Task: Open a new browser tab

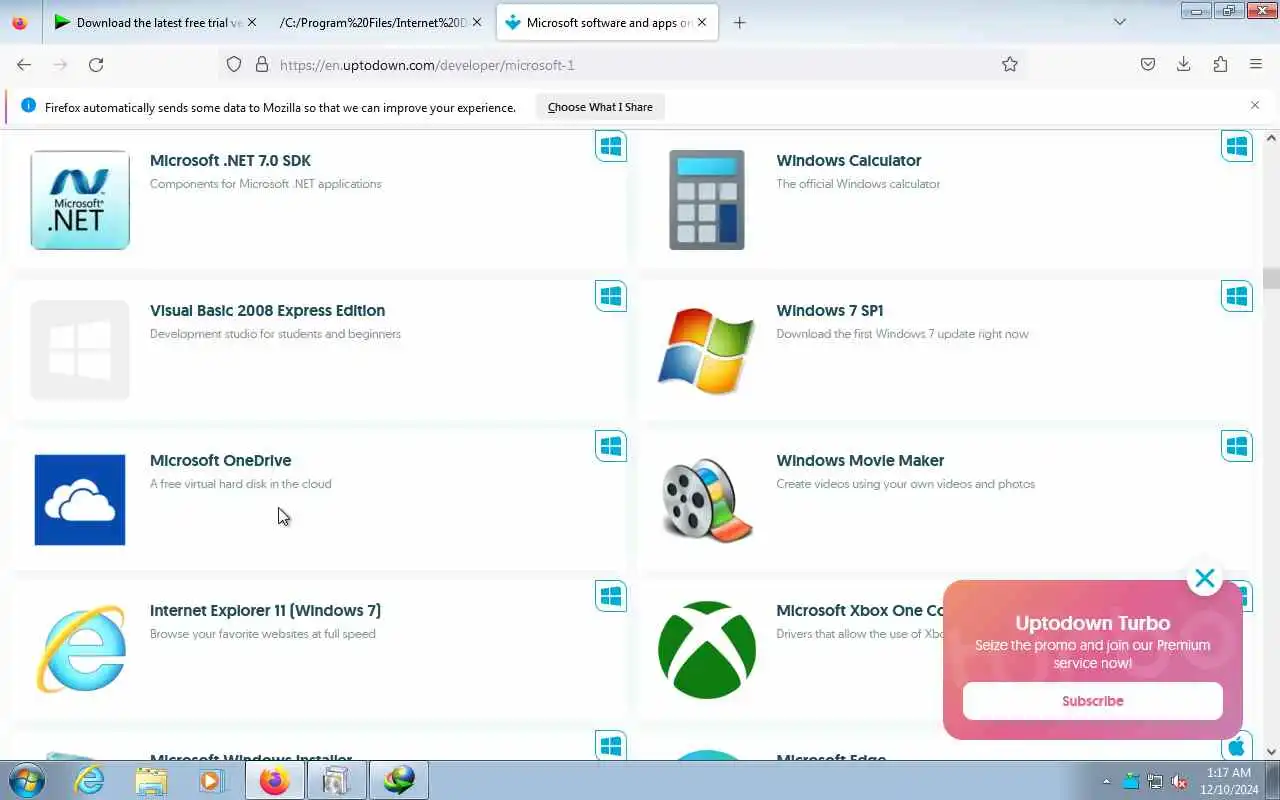Action: point(739,22)
